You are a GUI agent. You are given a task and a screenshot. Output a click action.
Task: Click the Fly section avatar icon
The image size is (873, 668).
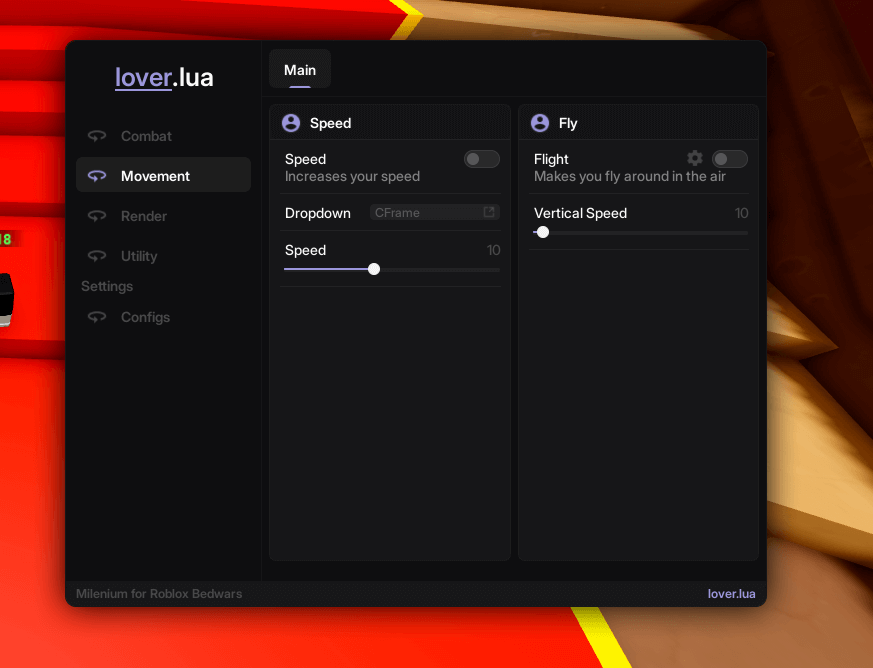pos(540,123)
